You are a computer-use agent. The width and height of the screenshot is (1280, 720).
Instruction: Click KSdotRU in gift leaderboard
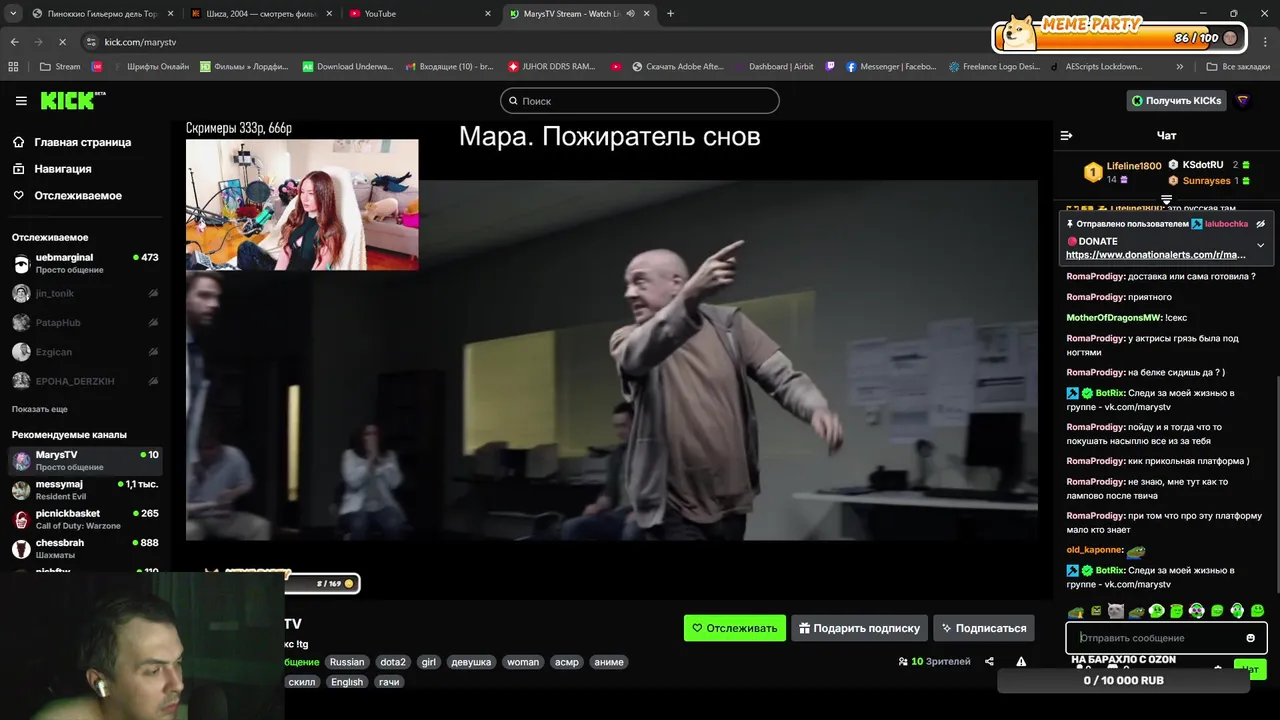pos(1202,165)
